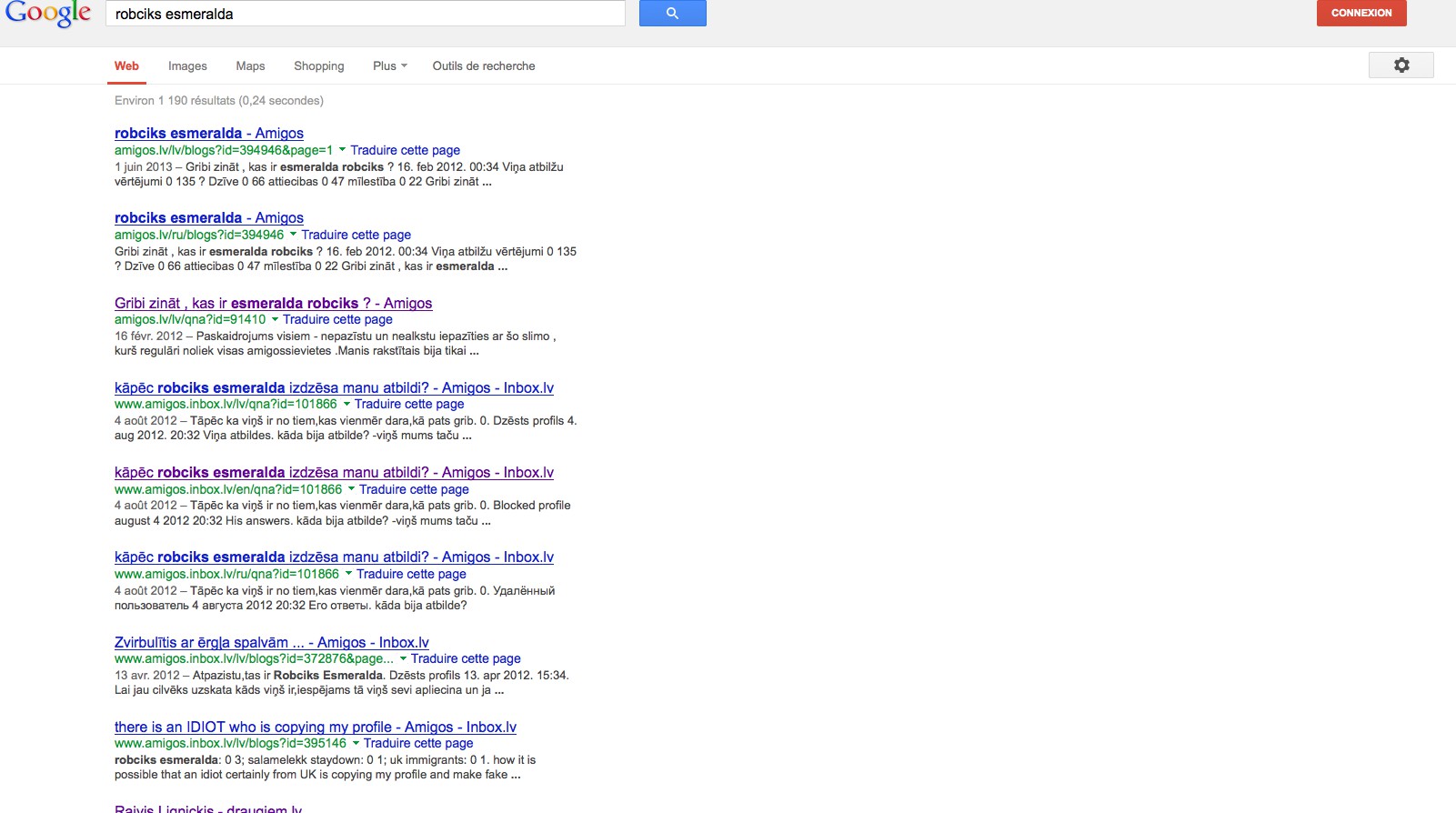Viewport: 1456px width, 813px height.
Task: Click the Environ 1 190 résultats text
Action: click(x=219, y=100)
